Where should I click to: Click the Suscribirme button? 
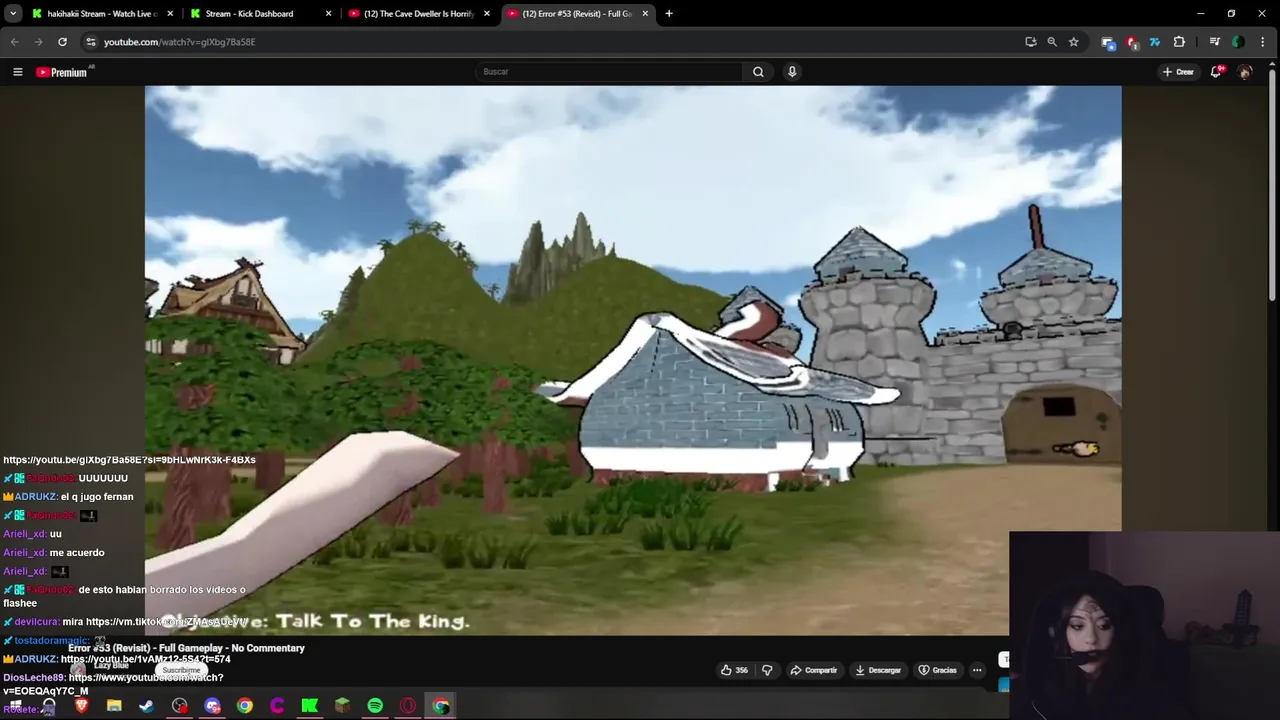(x=181, y=670)
